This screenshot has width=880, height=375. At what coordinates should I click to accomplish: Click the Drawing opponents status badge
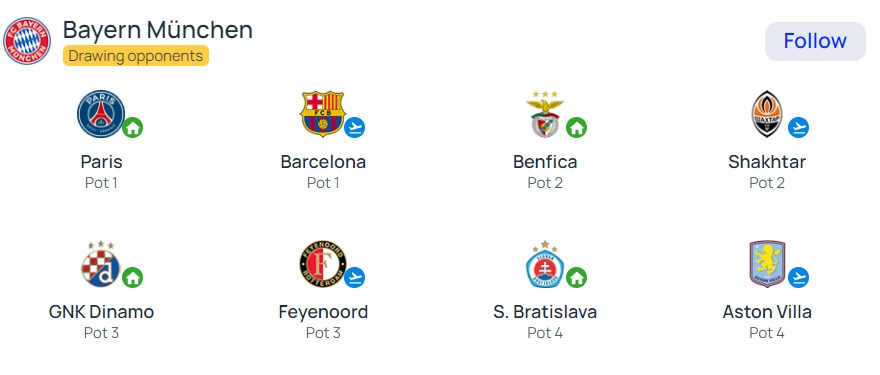(136, 56)
